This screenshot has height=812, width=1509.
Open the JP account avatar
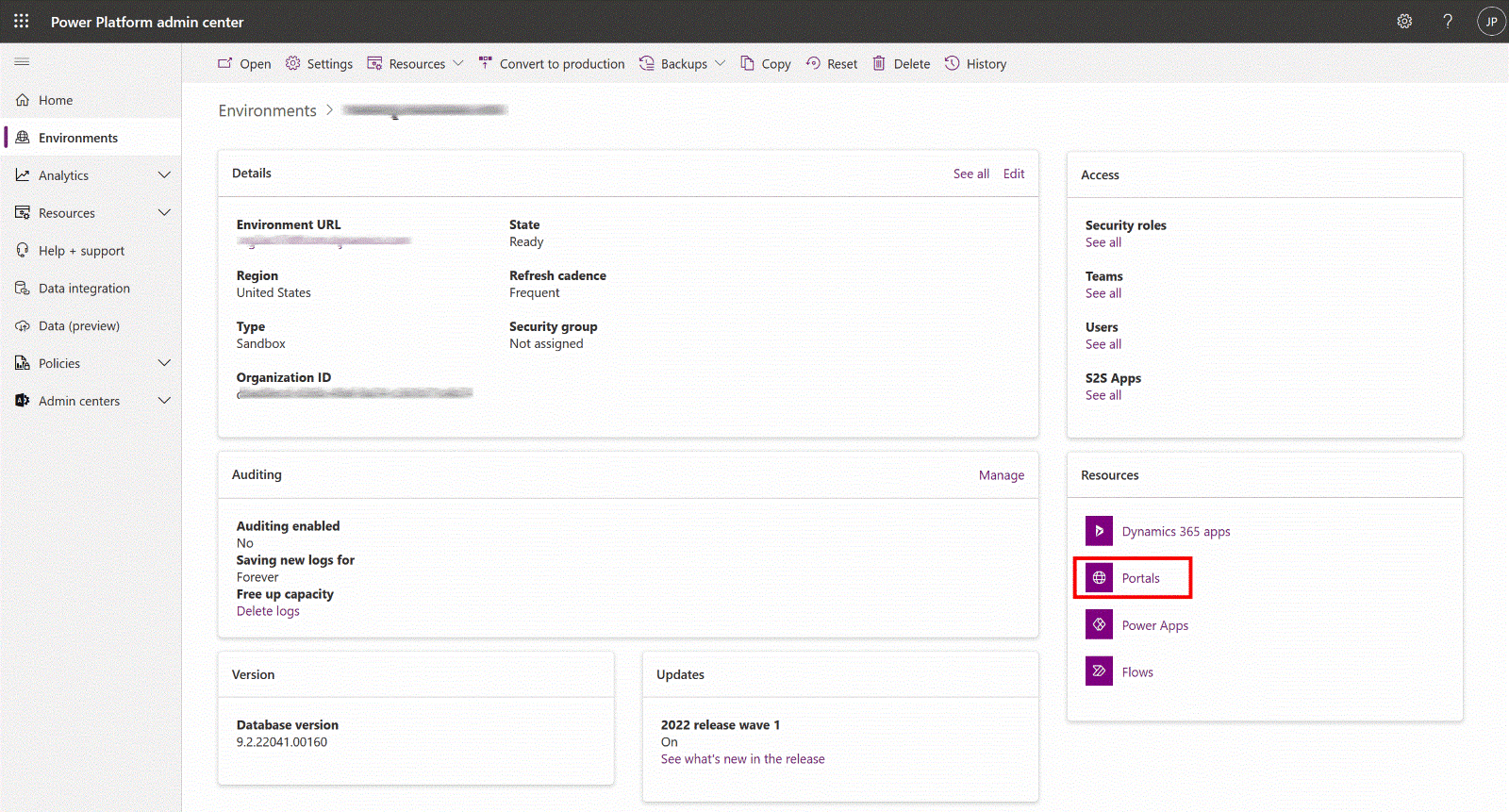[1491, 21]
